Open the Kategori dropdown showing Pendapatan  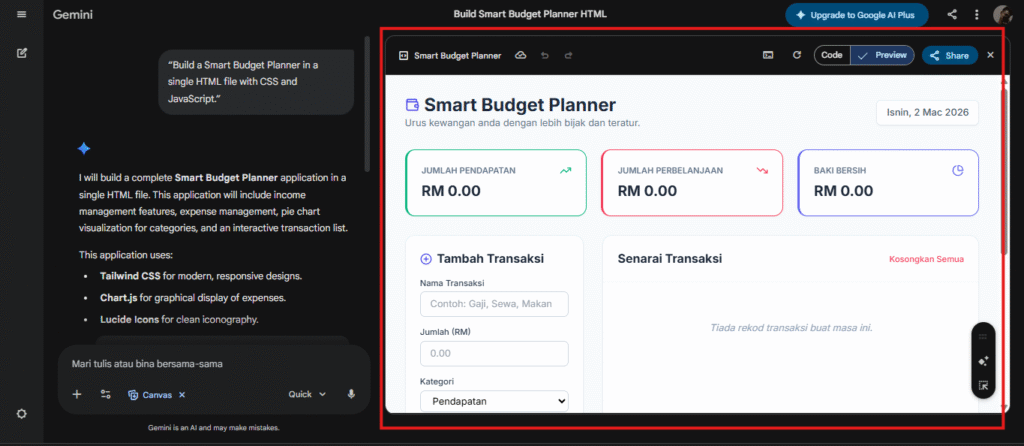click(x=494, y=401)
